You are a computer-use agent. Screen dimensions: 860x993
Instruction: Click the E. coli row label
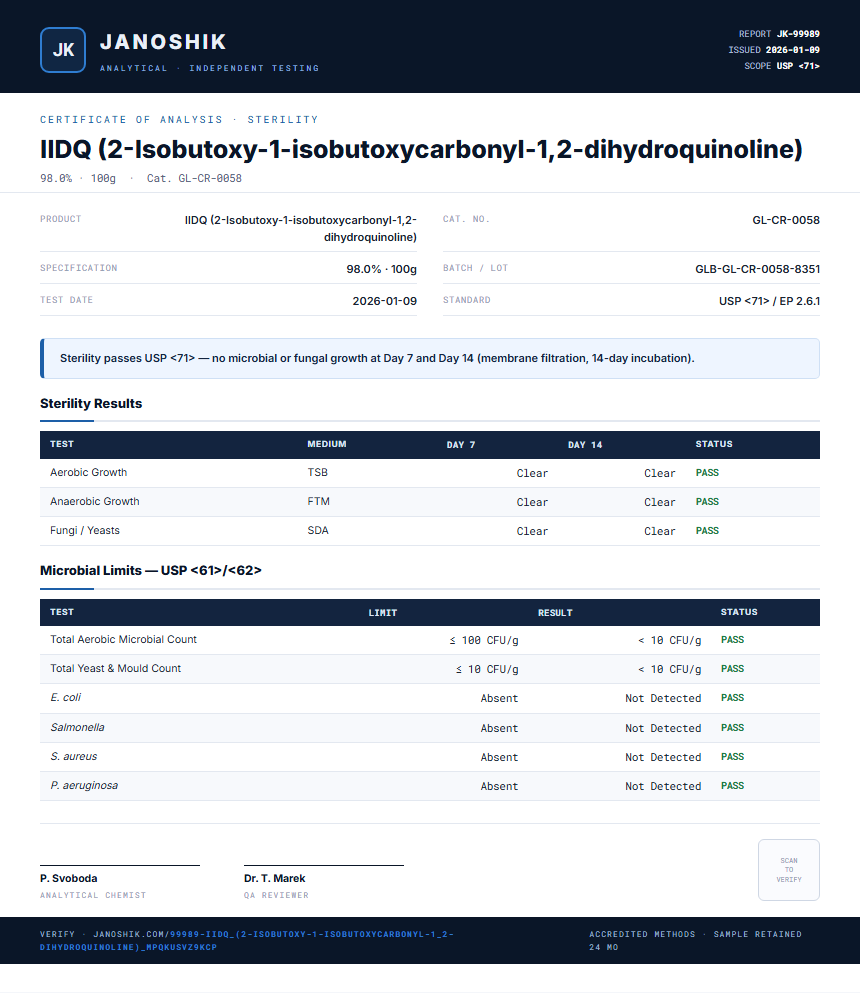click(65, 697)
